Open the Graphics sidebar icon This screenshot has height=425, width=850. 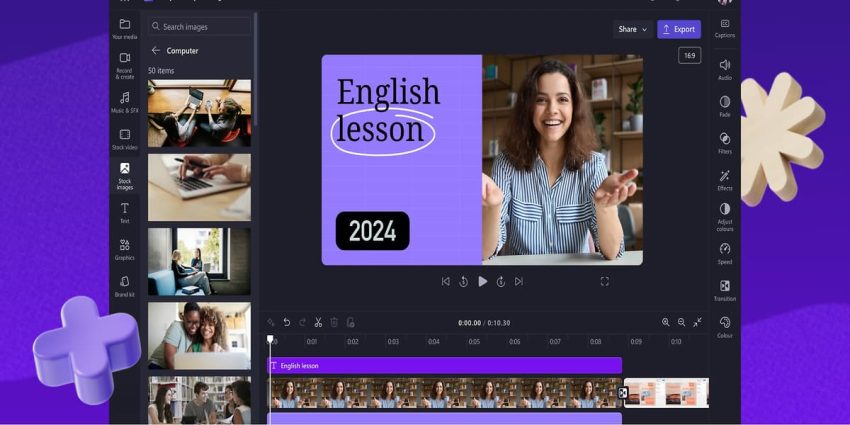[125, 249]
